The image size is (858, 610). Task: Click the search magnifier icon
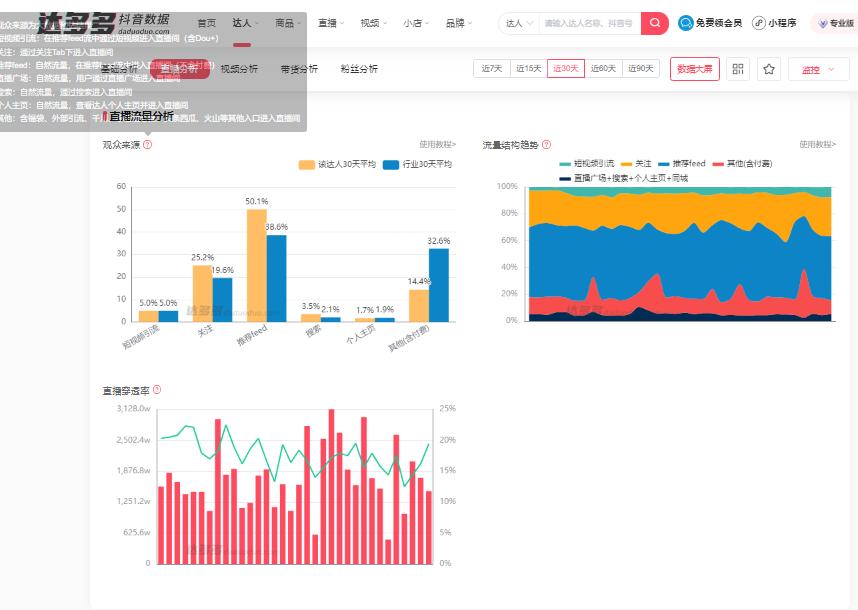pyautogui.click(x=653, y=22)
